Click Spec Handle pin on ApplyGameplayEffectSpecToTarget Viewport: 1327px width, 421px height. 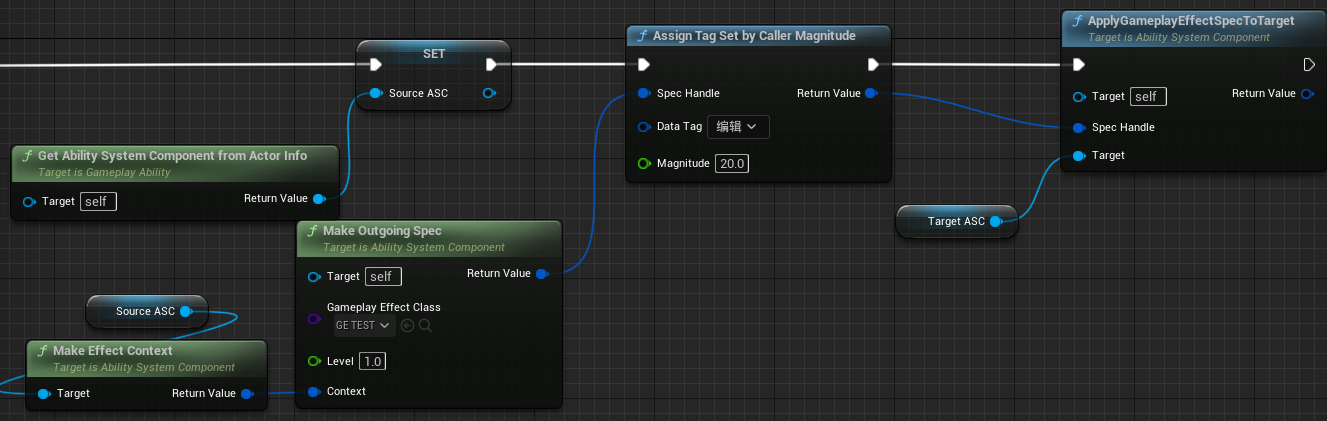tap(1079, 127)
